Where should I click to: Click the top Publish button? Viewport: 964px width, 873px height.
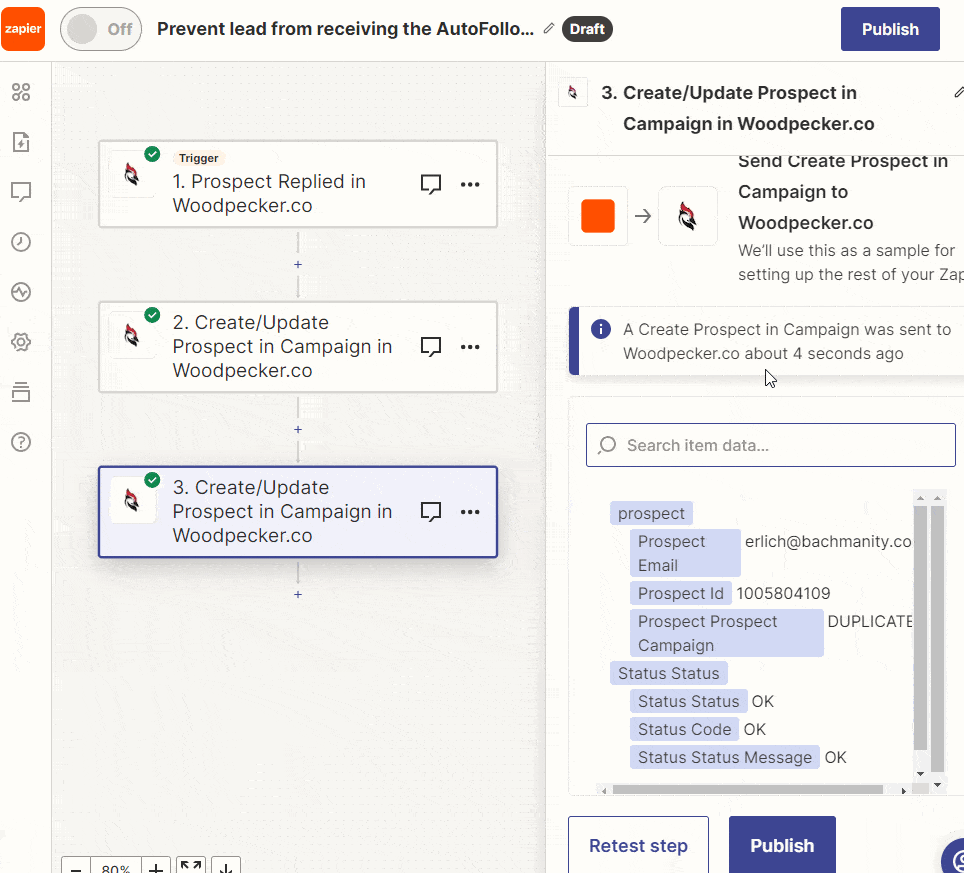tap(890, 29)
